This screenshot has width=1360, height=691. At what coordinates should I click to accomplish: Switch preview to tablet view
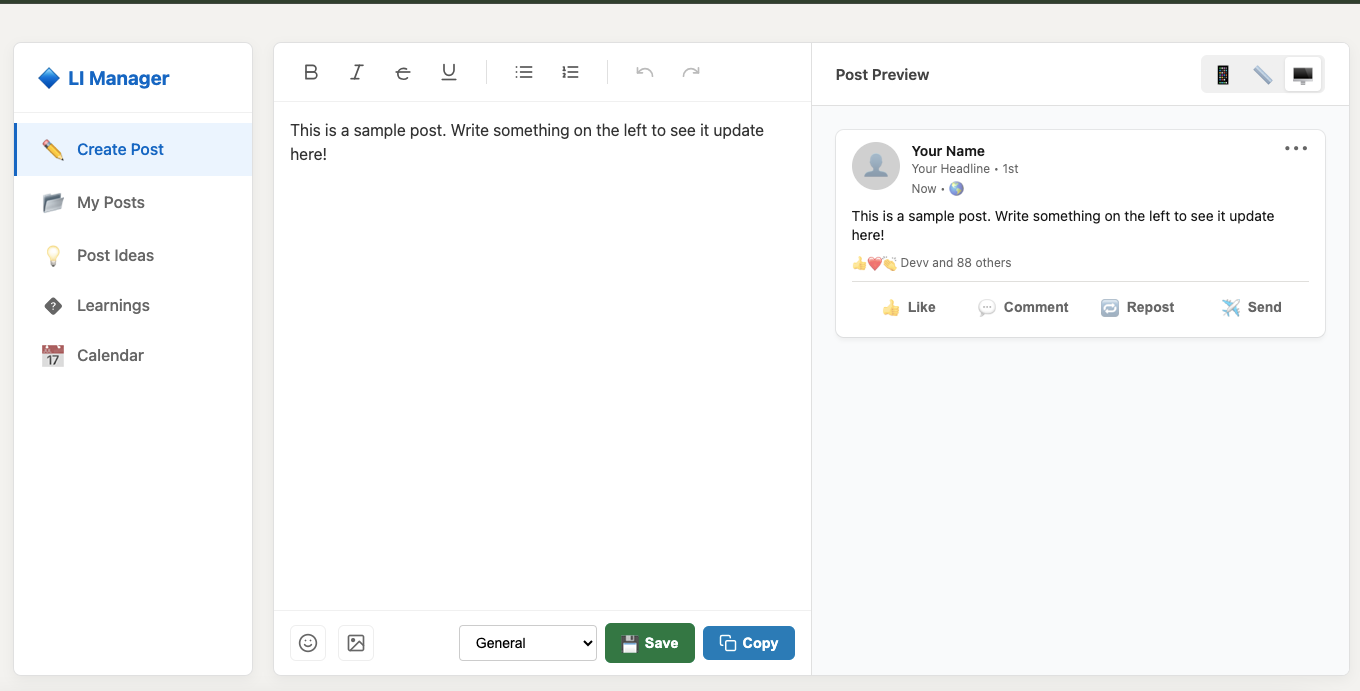(x=1262, y=75)
